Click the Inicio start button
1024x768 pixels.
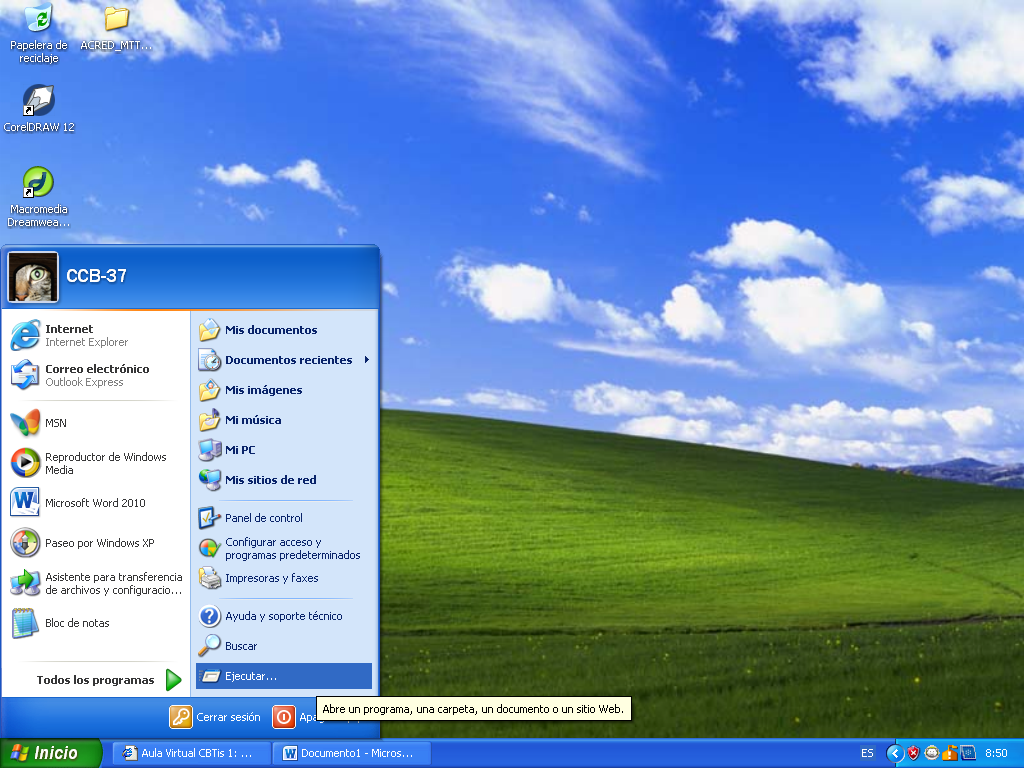tap(51, 753)
